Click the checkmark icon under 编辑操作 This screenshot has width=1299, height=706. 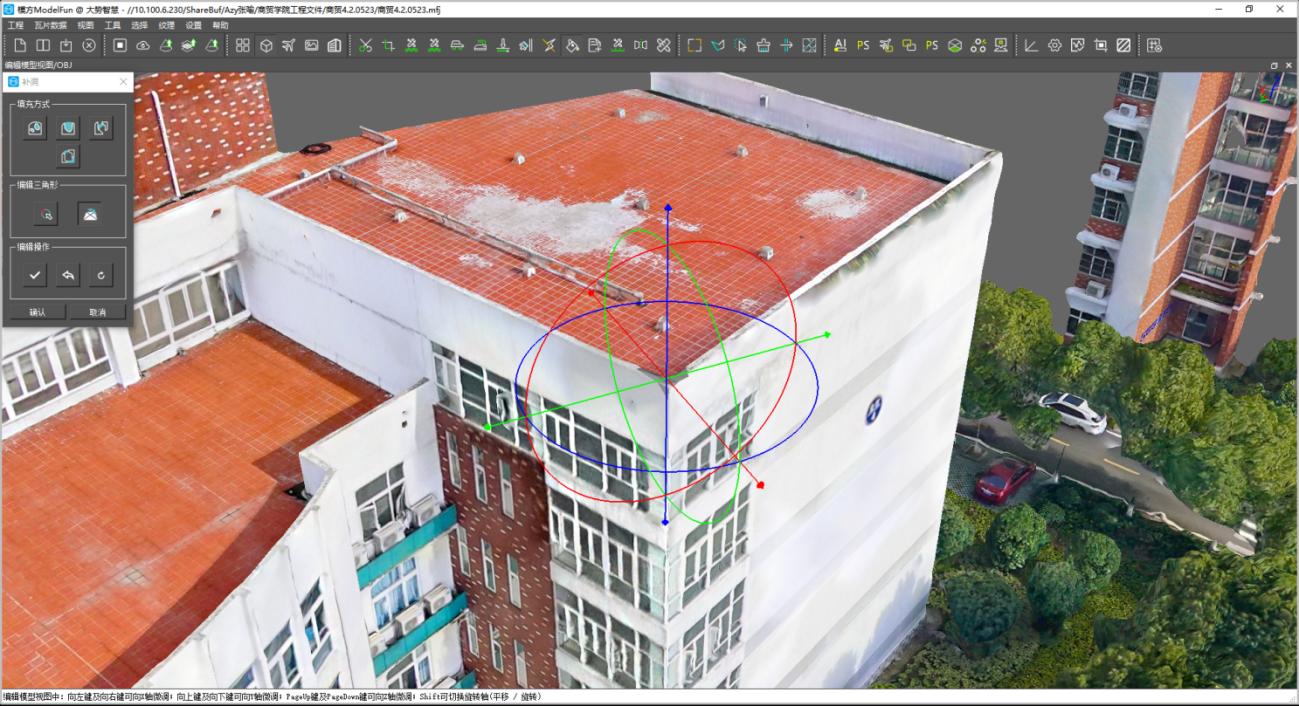35,274
